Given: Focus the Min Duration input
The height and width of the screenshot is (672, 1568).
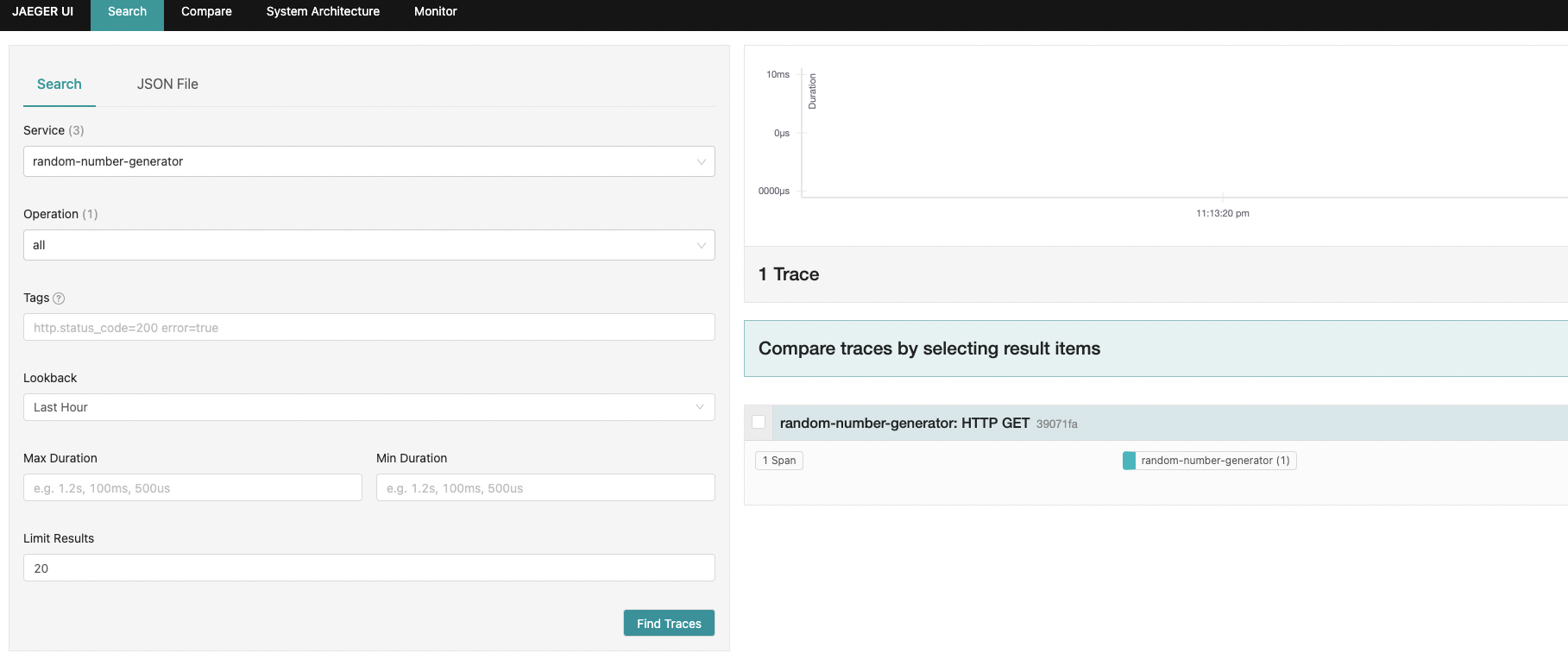Looking at the screenshot, I should pyautogui.click(x=545, y=487).
